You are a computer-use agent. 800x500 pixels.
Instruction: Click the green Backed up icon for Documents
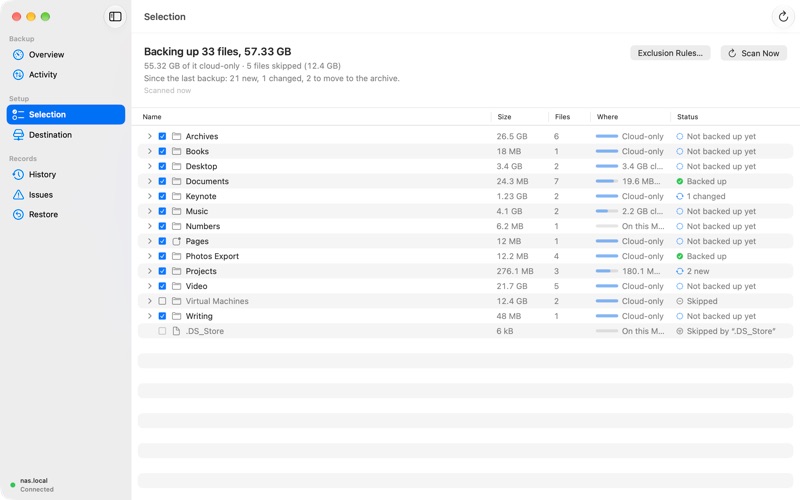tap(680, 181)
